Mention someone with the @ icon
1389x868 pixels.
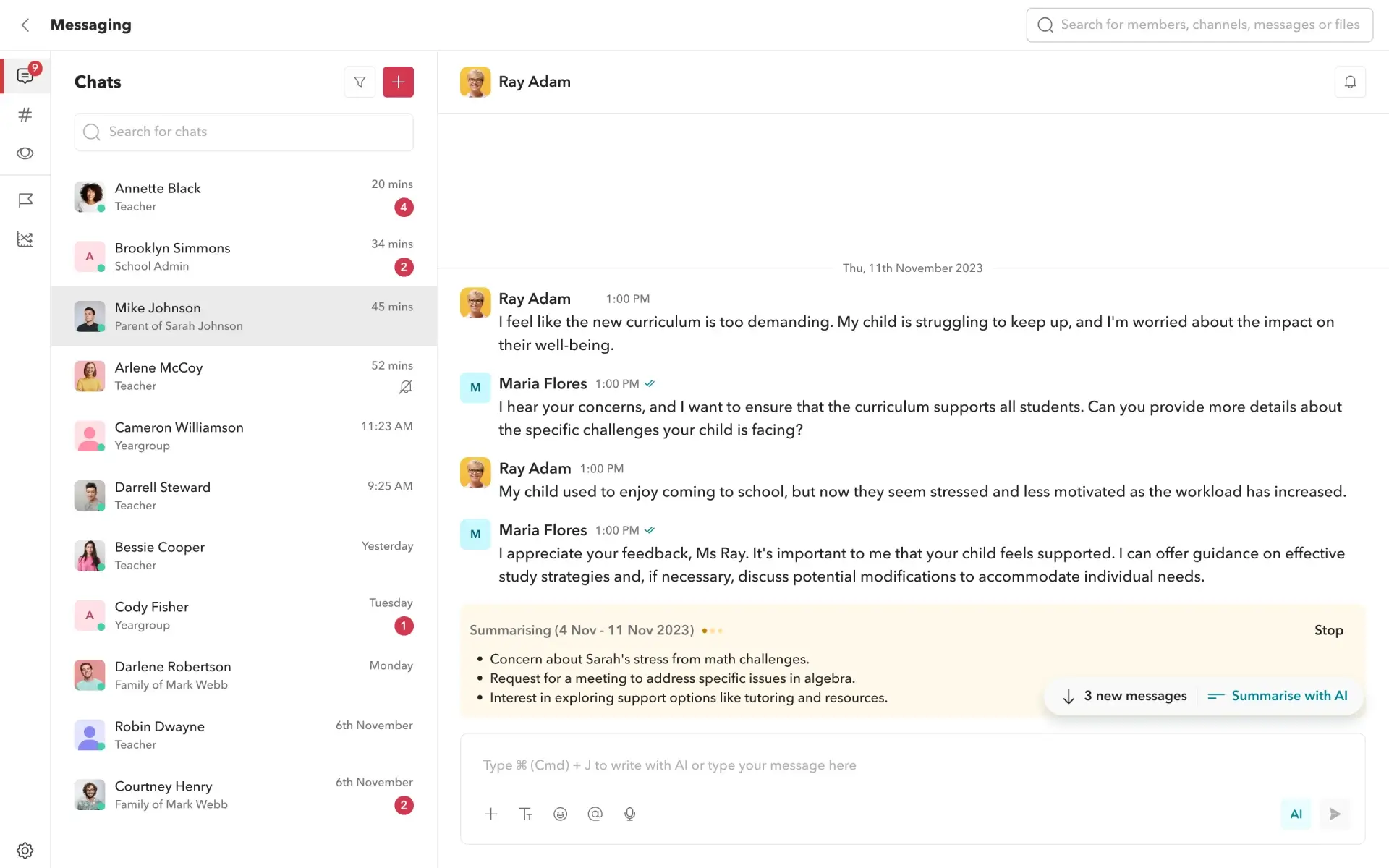pos(595,814)
